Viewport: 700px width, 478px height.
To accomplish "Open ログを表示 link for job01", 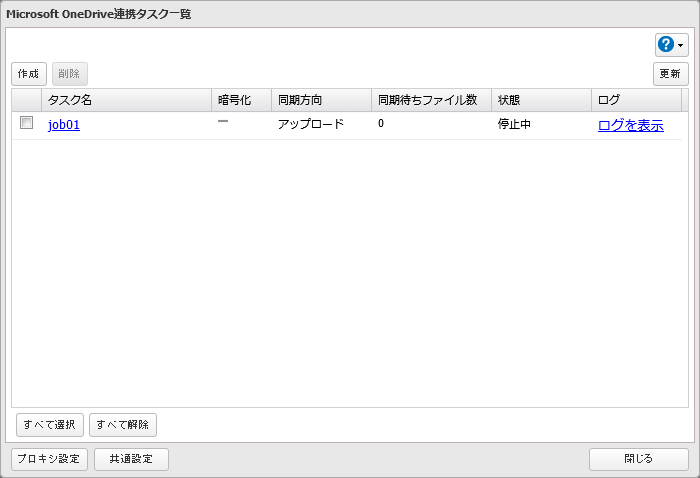I will click(630, 125).
